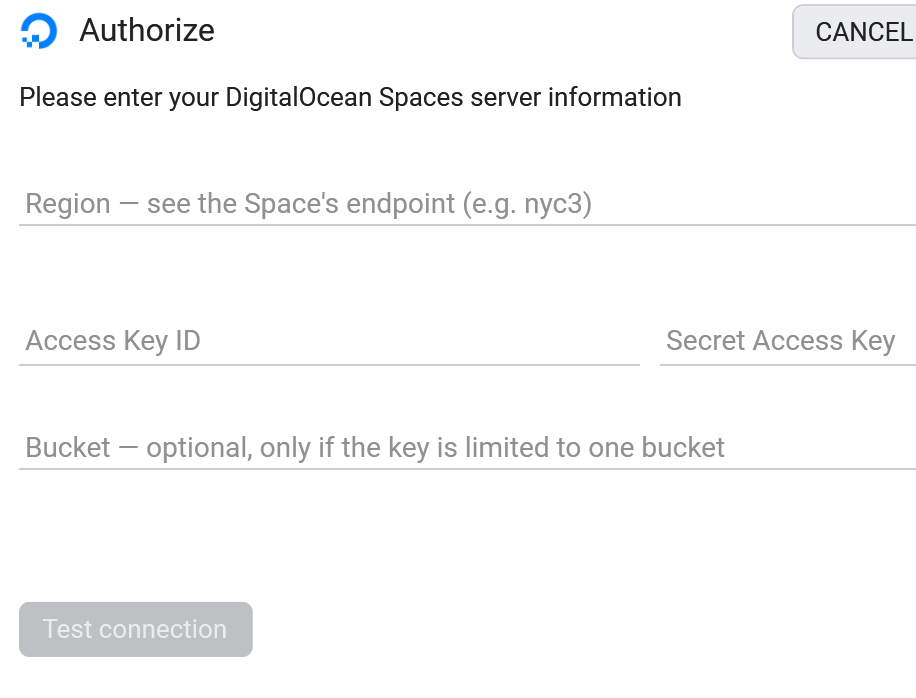Viewport: 916px width, 698px height.
Task: Click the DigitalOcean Spaces server information text
Action: pyautogui.click(x=453, y=98)
